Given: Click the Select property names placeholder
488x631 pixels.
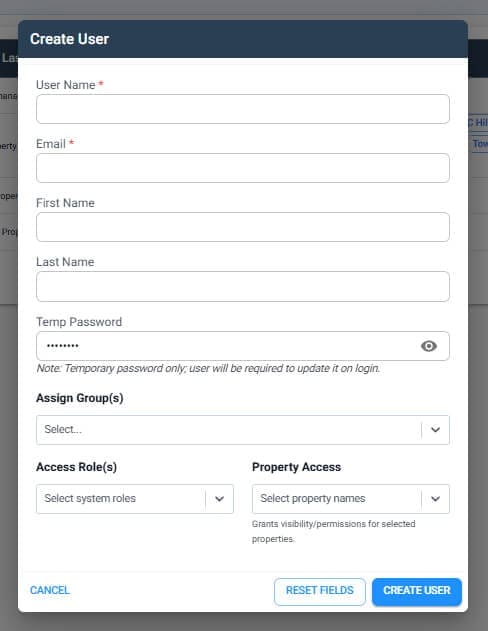Looking at the screenshot, I should click(x=313, y=499).
